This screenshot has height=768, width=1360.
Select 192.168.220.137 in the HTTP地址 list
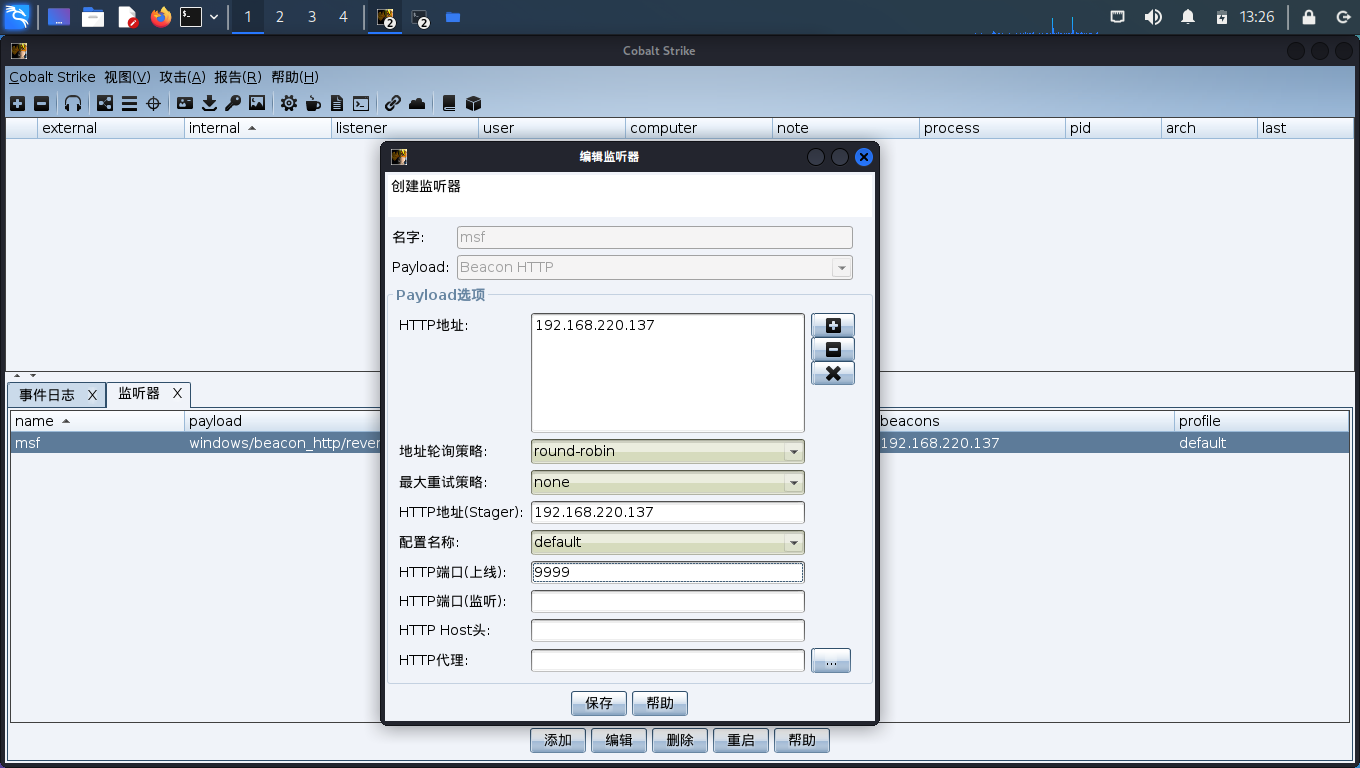[595, 325]
